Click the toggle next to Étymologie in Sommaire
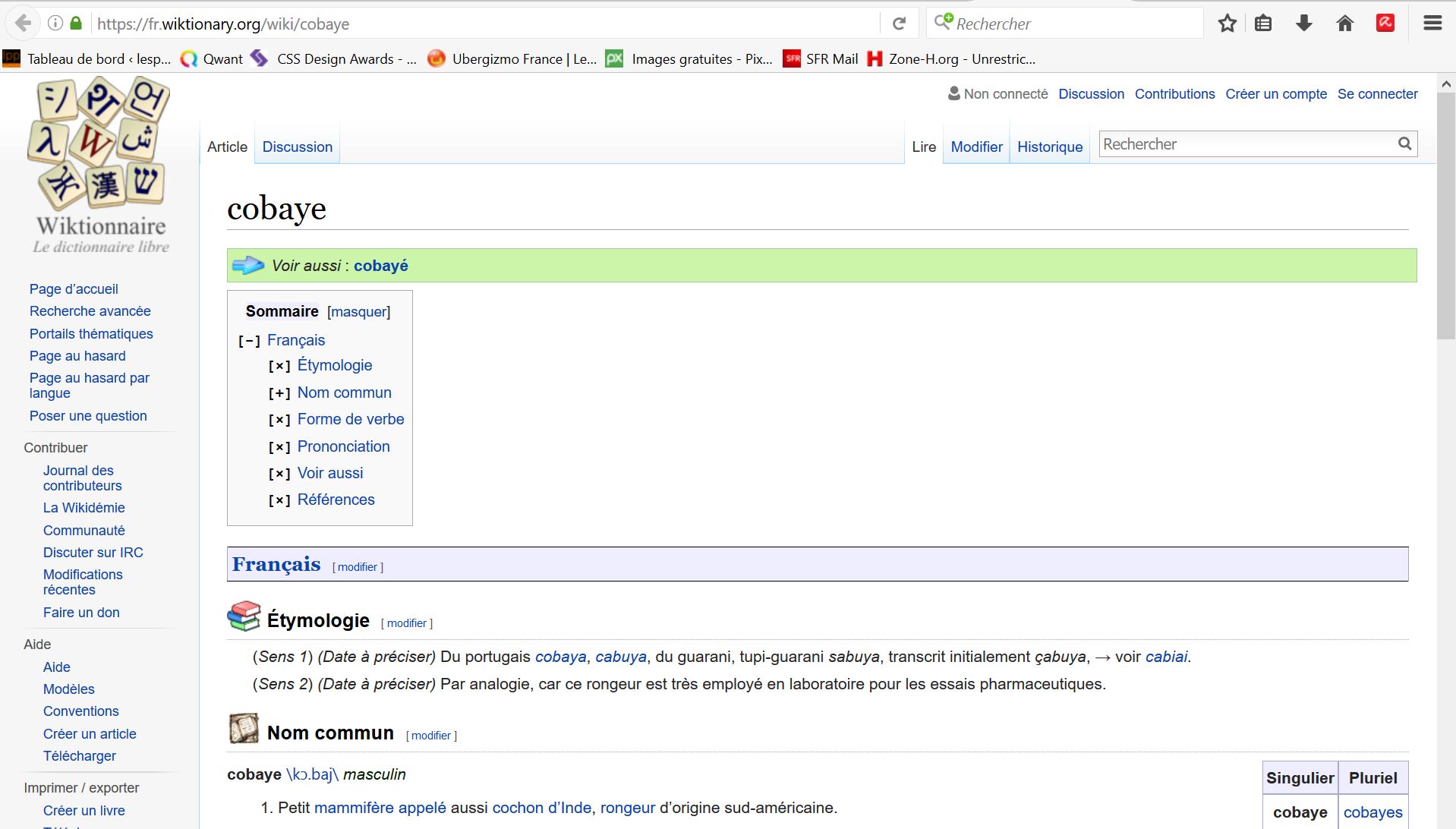Image resolution: width=1456 pixels, height=829 pixels. pos(279,366)
